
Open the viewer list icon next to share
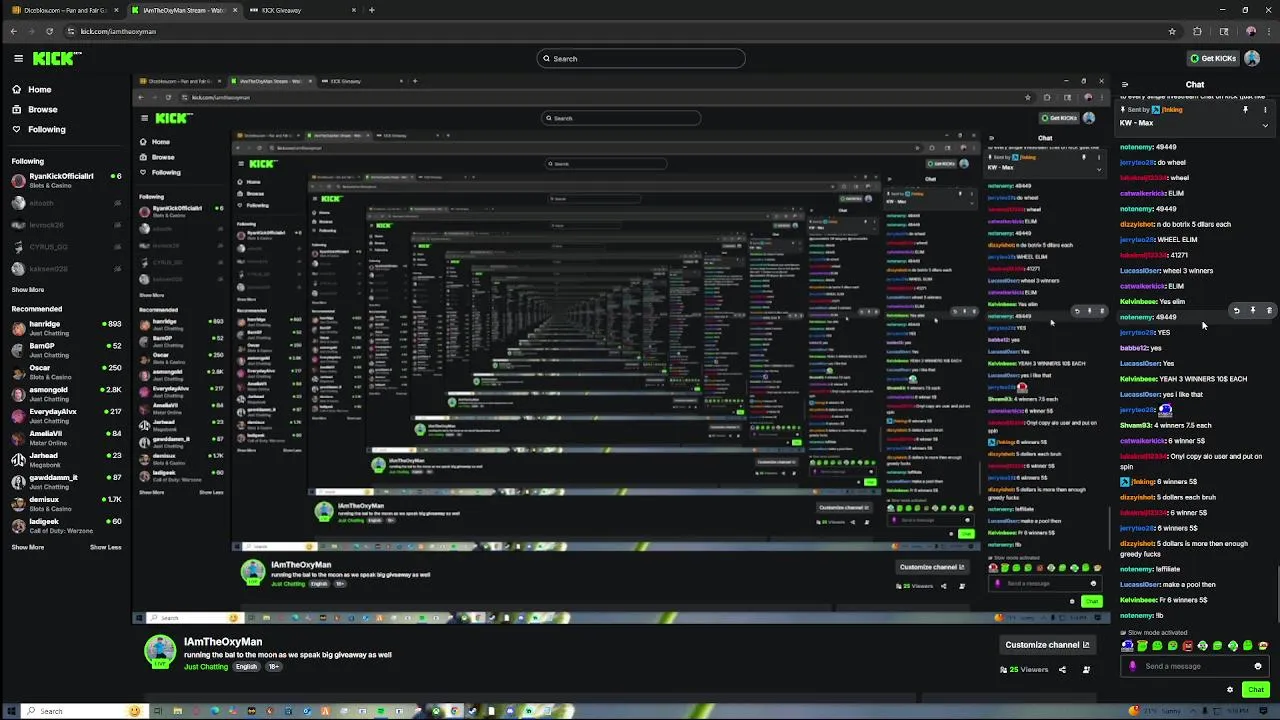click(1086, 670)
